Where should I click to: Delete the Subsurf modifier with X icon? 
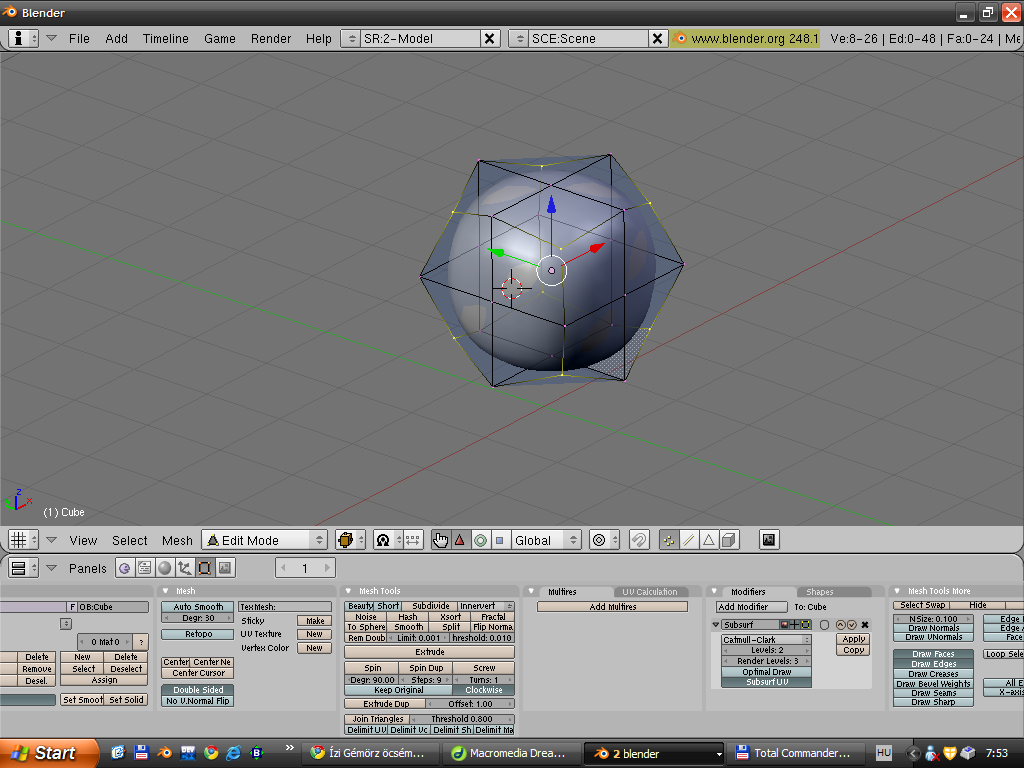coord(865,625)
